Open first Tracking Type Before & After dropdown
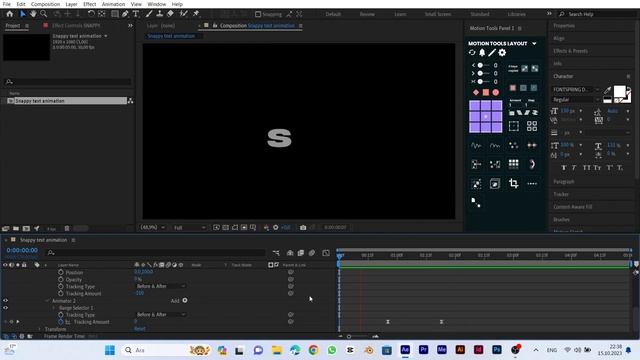 pos(160,286)
